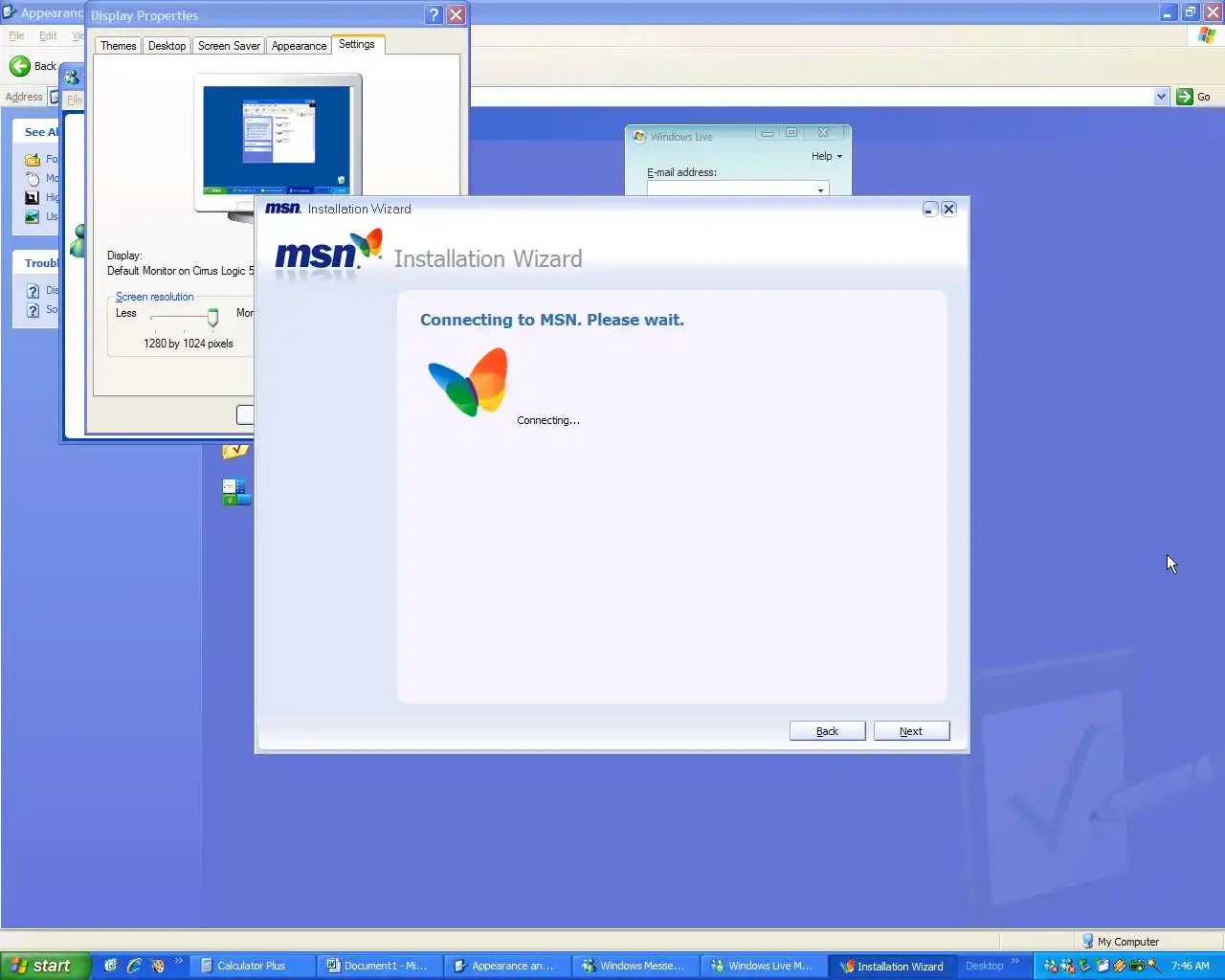Click the High Contrast icon in See Also
Image resolution: width=1225 pixels, height=980 pixels.
(33, 197)
